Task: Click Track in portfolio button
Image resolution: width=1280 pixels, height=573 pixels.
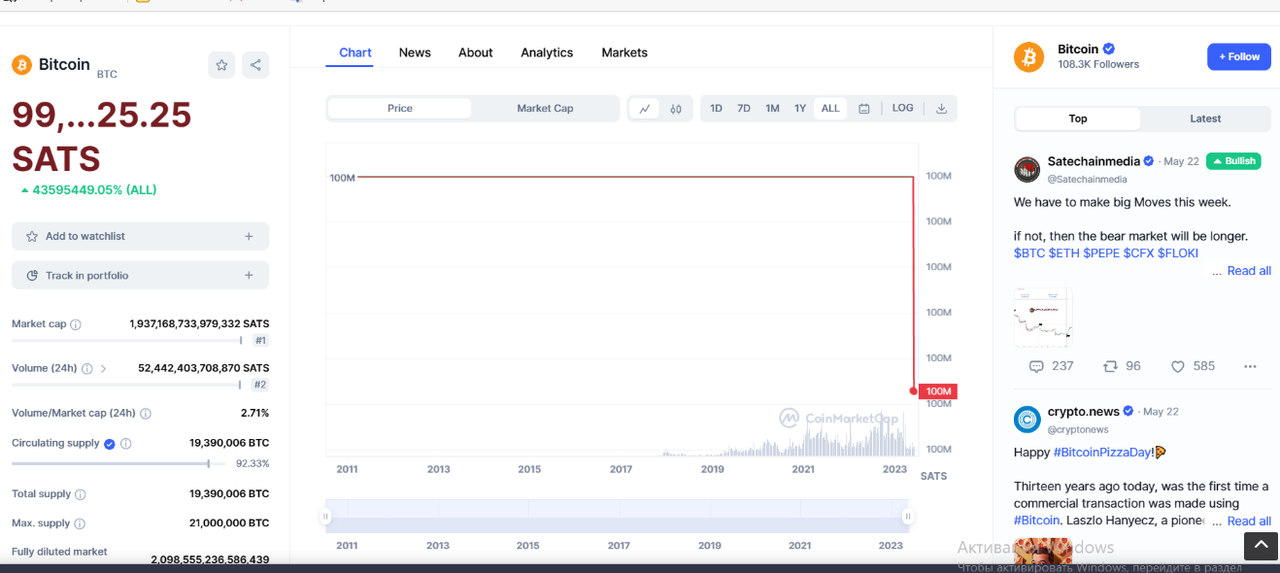Action: (x=140, y=275)
